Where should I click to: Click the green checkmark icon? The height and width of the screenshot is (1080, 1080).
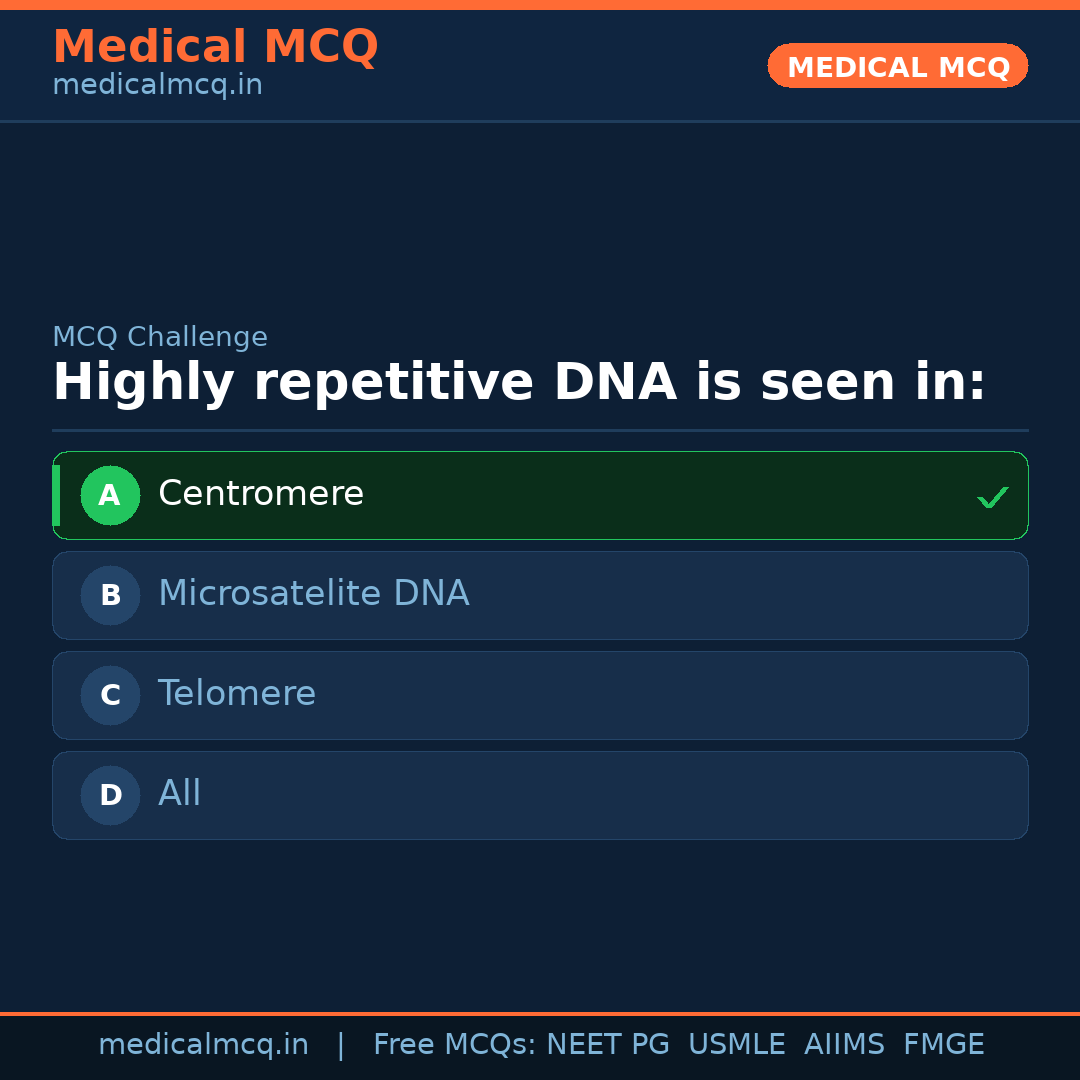click(x=992, y=497)
